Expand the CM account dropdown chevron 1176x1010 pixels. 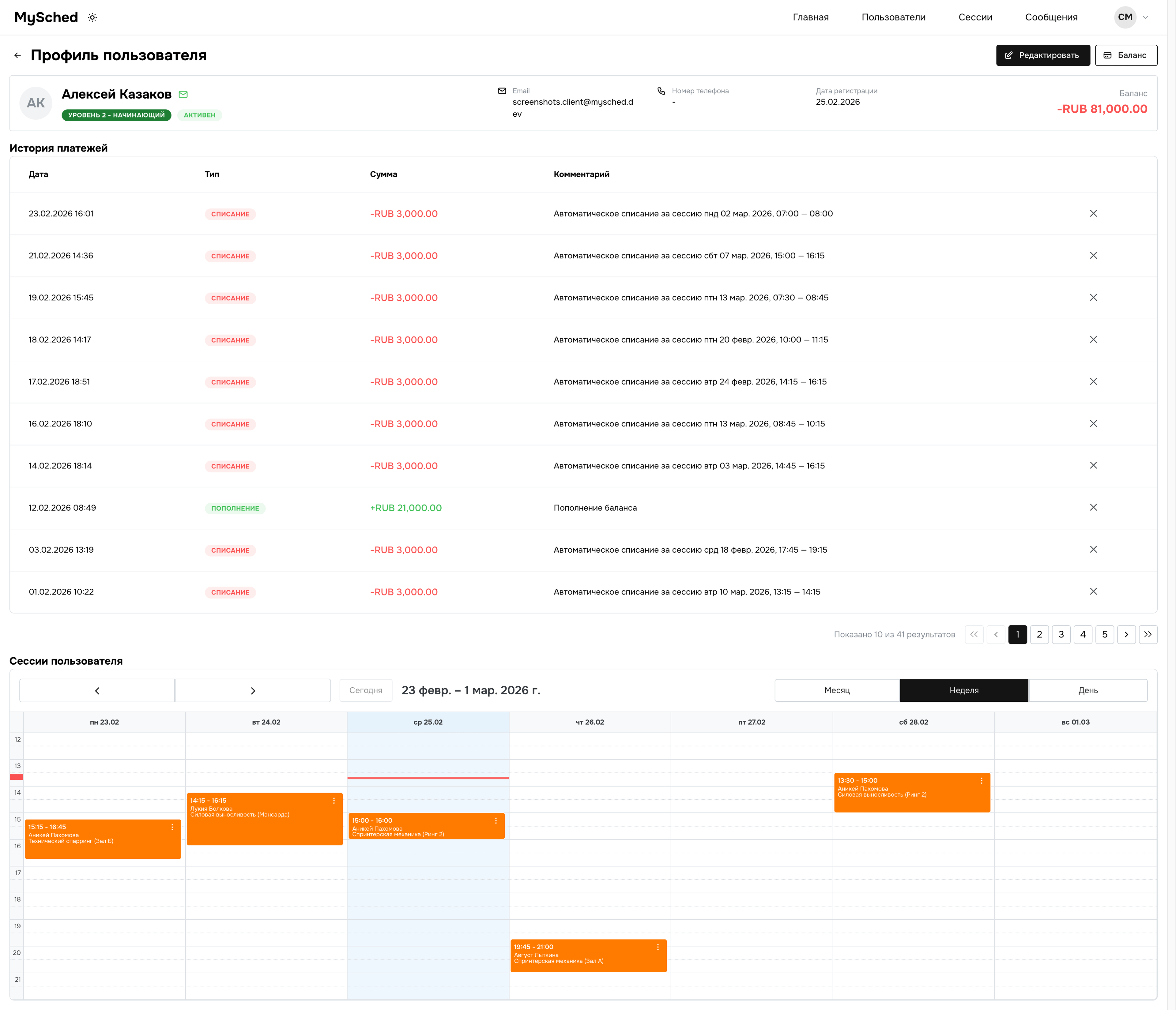coord(1145,17)
